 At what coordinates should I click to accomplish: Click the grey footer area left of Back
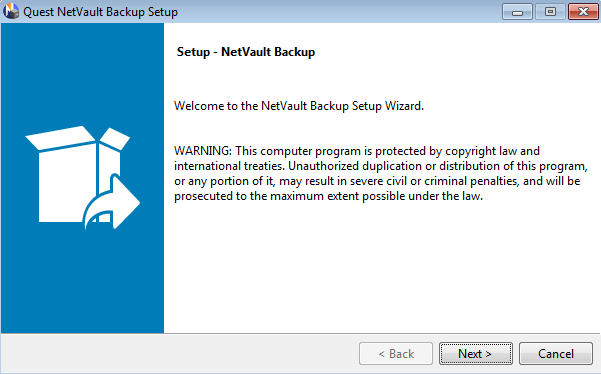pos(180,353)
